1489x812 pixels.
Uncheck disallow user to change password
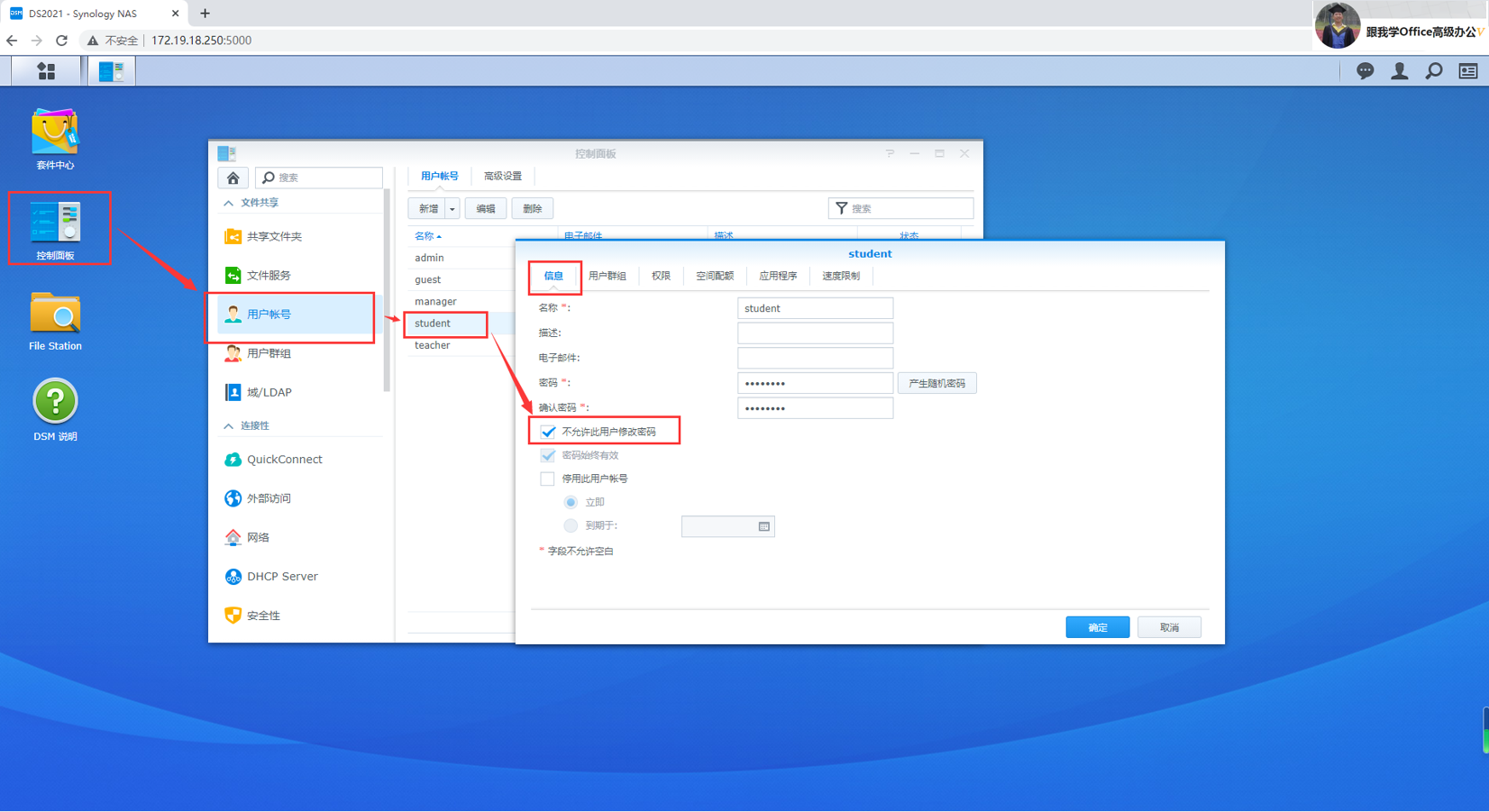(548, 432)
